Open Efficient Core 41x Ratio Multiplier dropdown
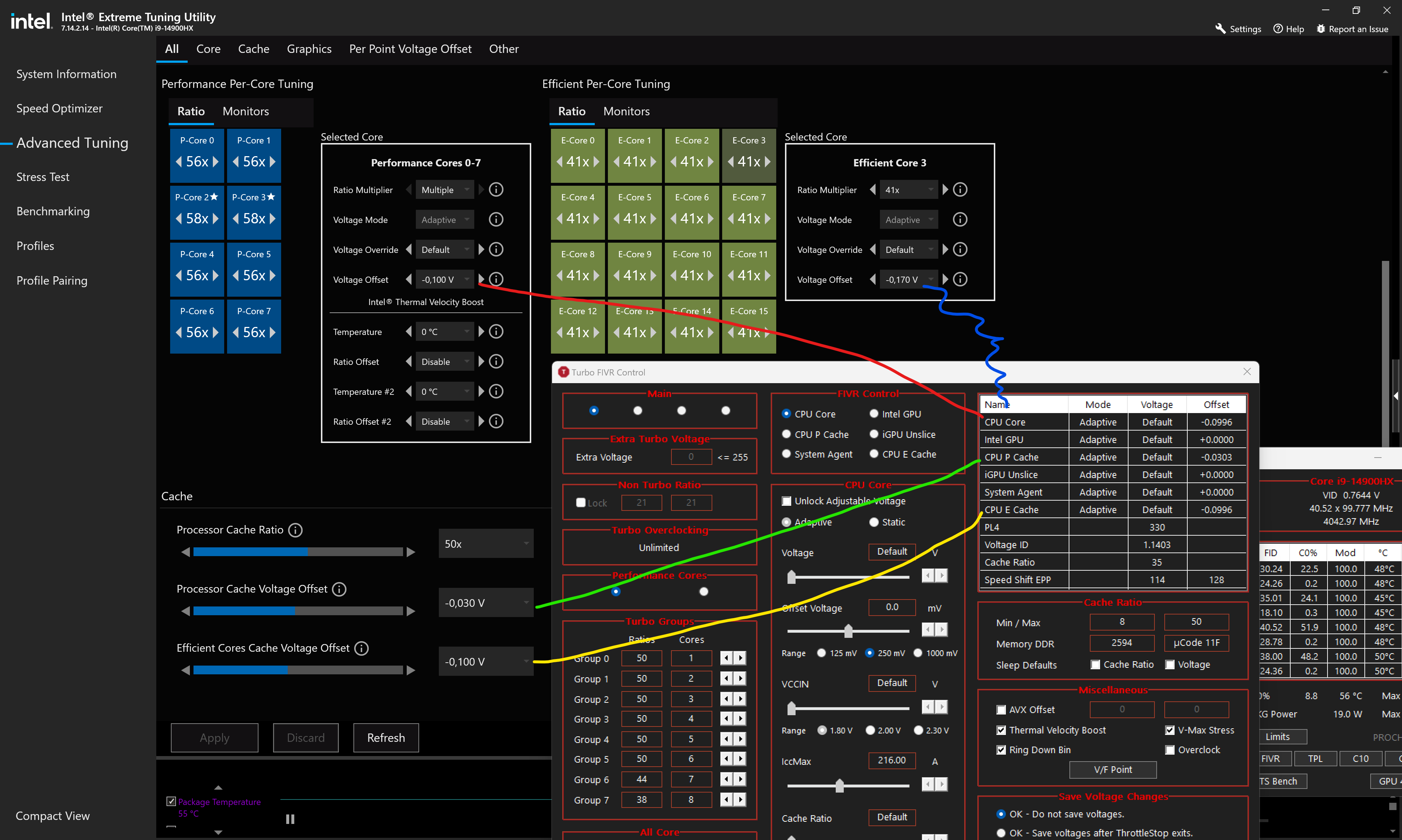The width and height of the screenshot is (1402, 840). (x=909, y=190)
